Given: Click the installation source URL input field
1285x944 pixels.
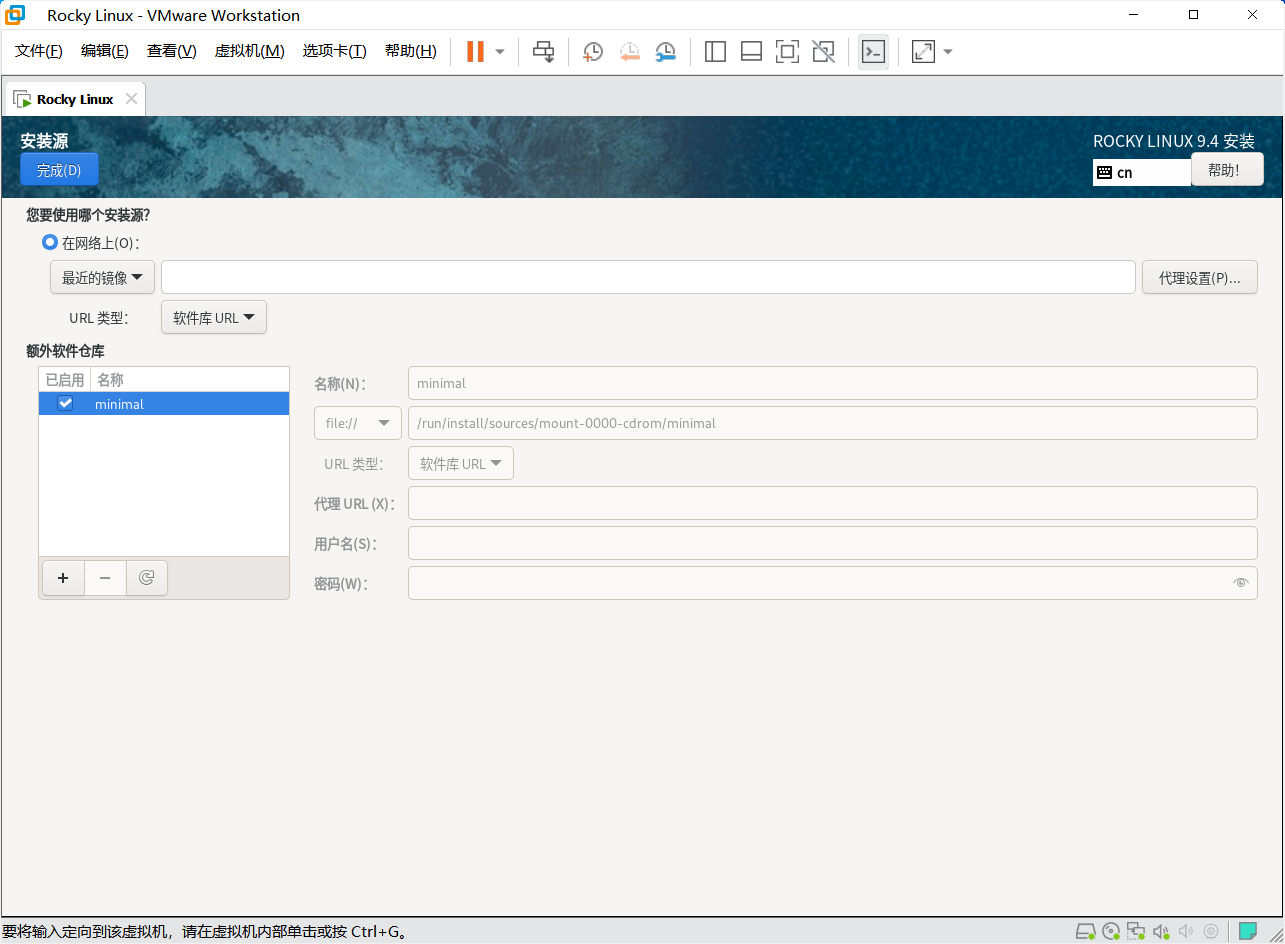Looking at the screenshot, I should (x=647, y=278).
